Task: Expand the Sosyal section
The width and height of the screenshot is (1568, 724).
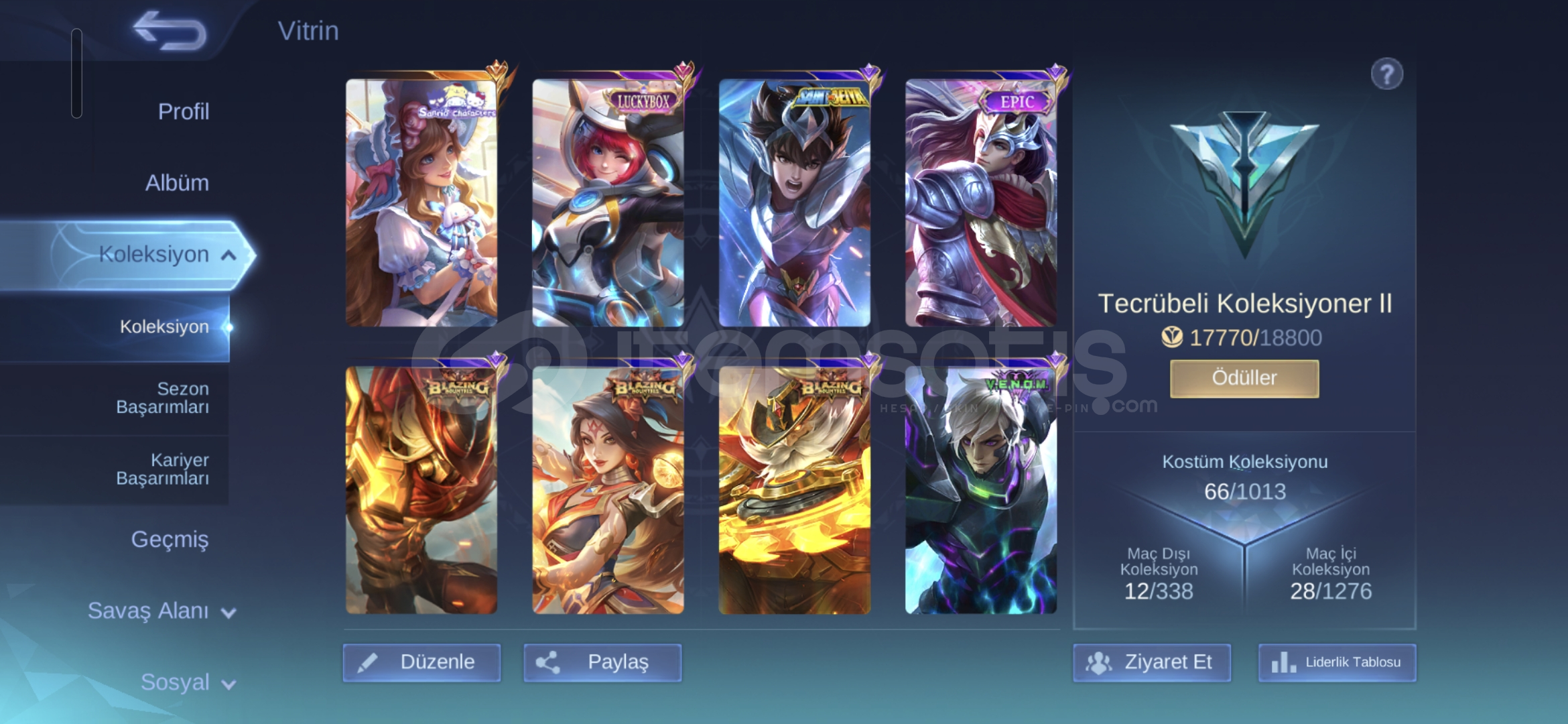Action: (228, 684)
